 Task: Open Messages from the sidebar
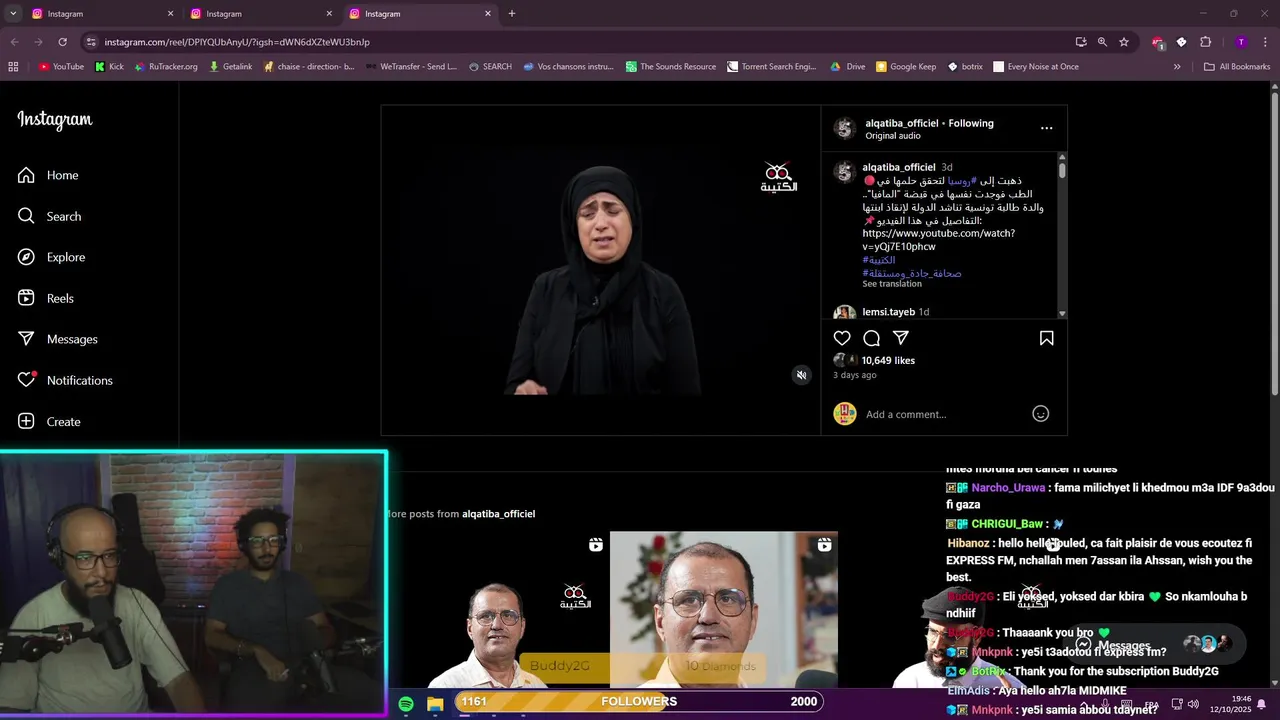[x=57, y=339]
